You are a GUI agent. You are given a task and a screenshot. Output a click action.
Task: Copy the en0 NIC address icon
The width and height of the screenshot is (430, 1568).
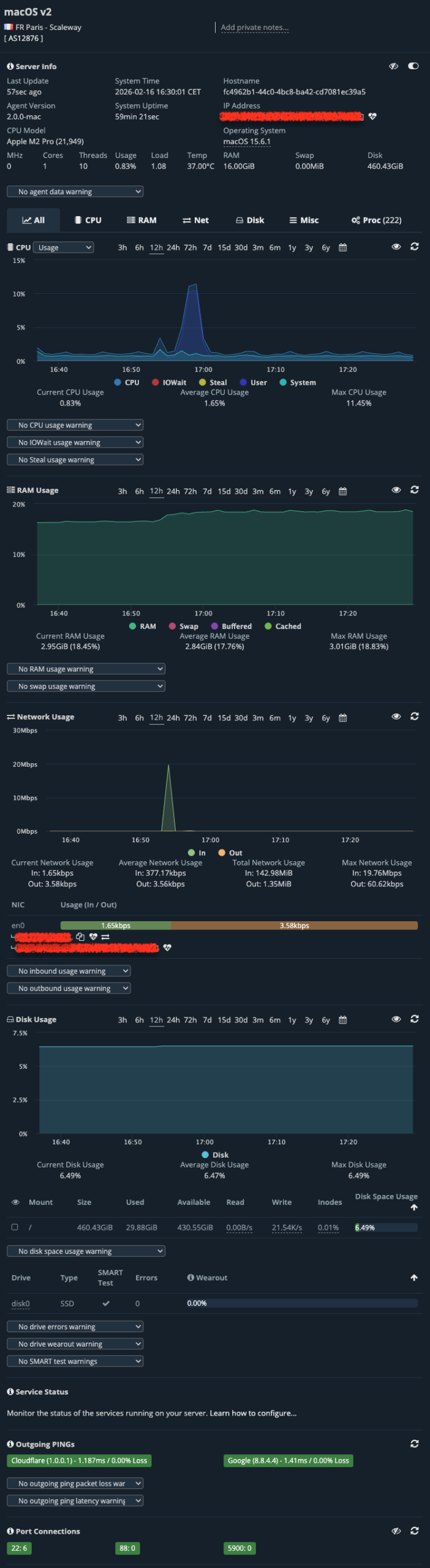[80, 937]
